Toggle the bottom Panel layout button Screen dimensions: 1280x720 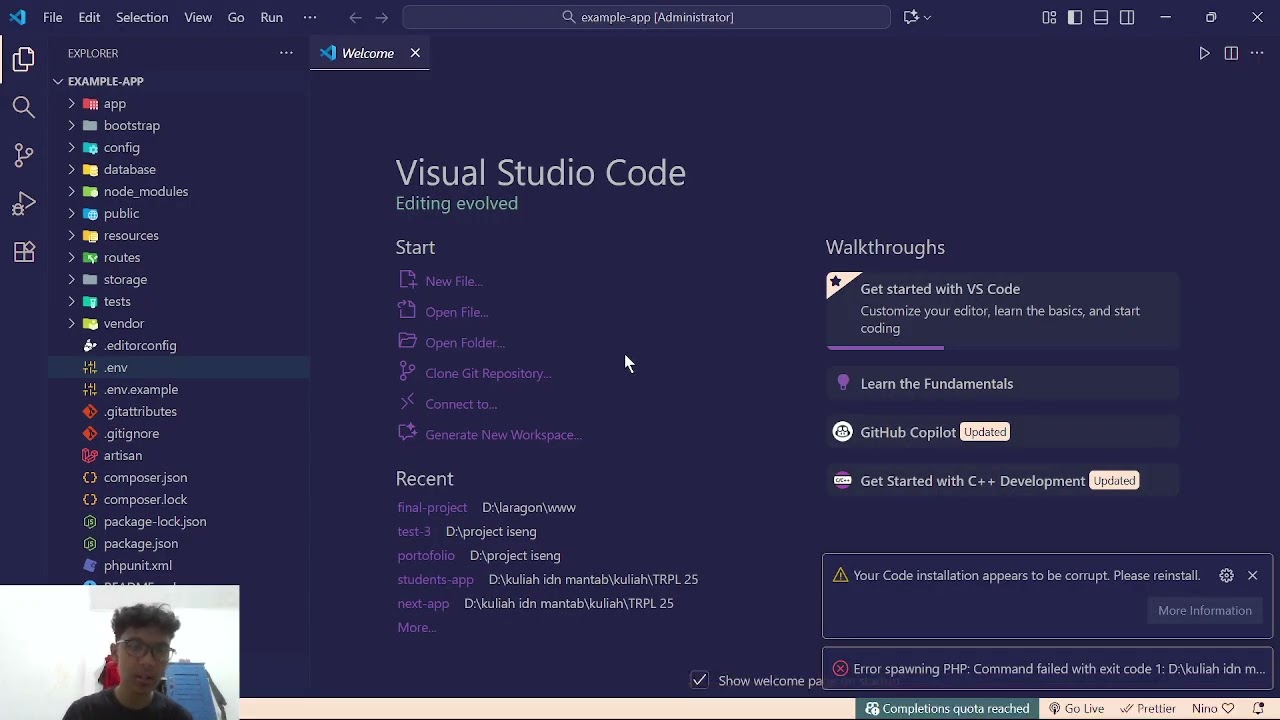(1101, 17)
